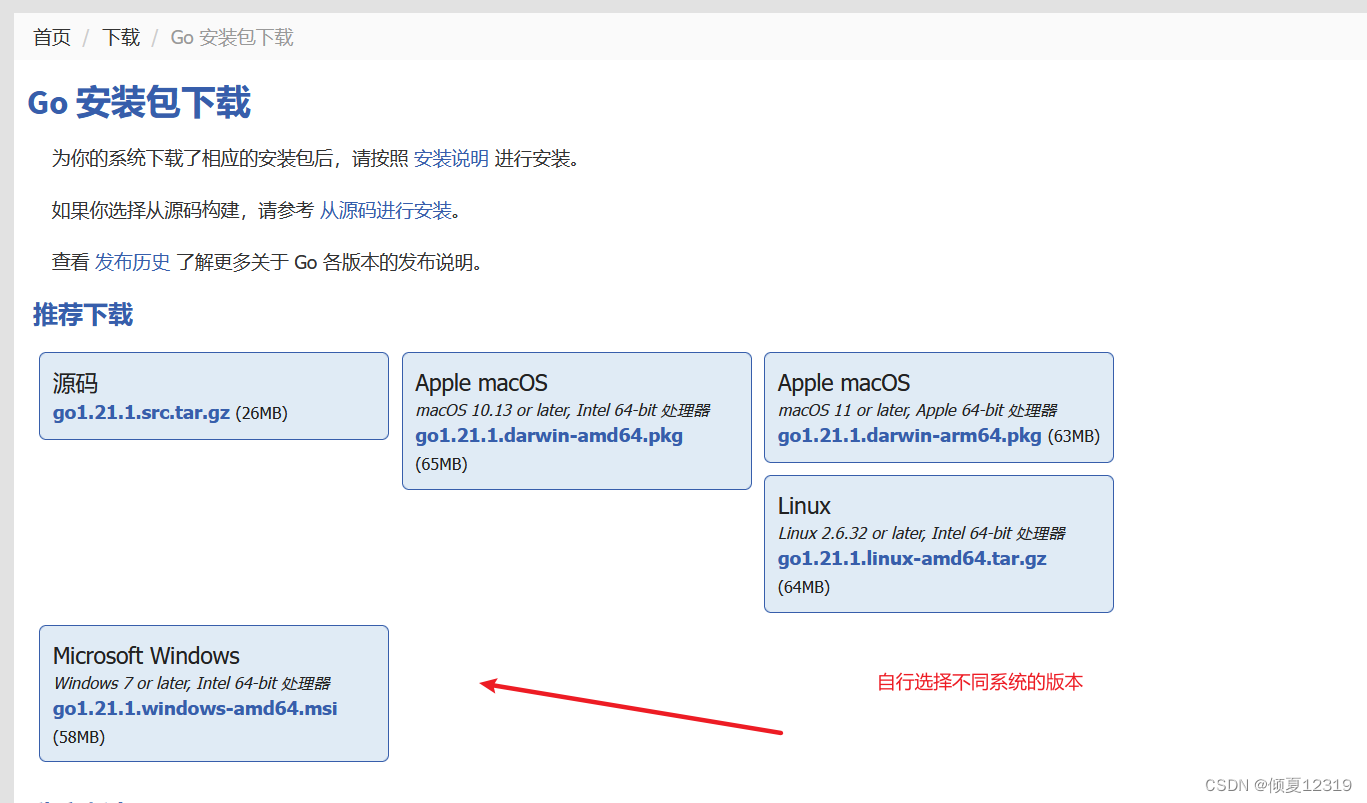Go to 首页 breadcrumb link
This screenshot has width=1367, height=803.
pyautogui.click(x=52, y=38)
